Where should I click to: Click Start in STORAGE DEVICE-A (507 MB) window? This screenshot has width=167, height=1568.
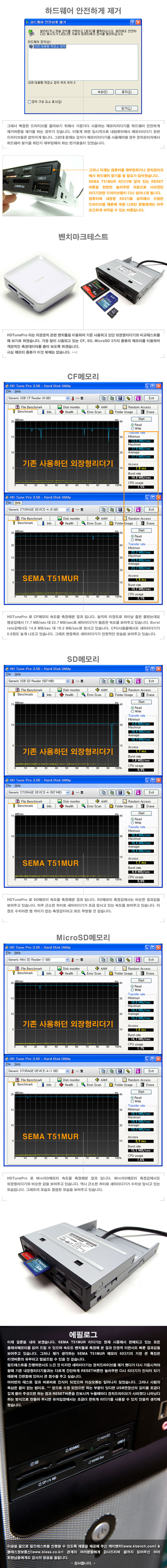pos(141,813)
